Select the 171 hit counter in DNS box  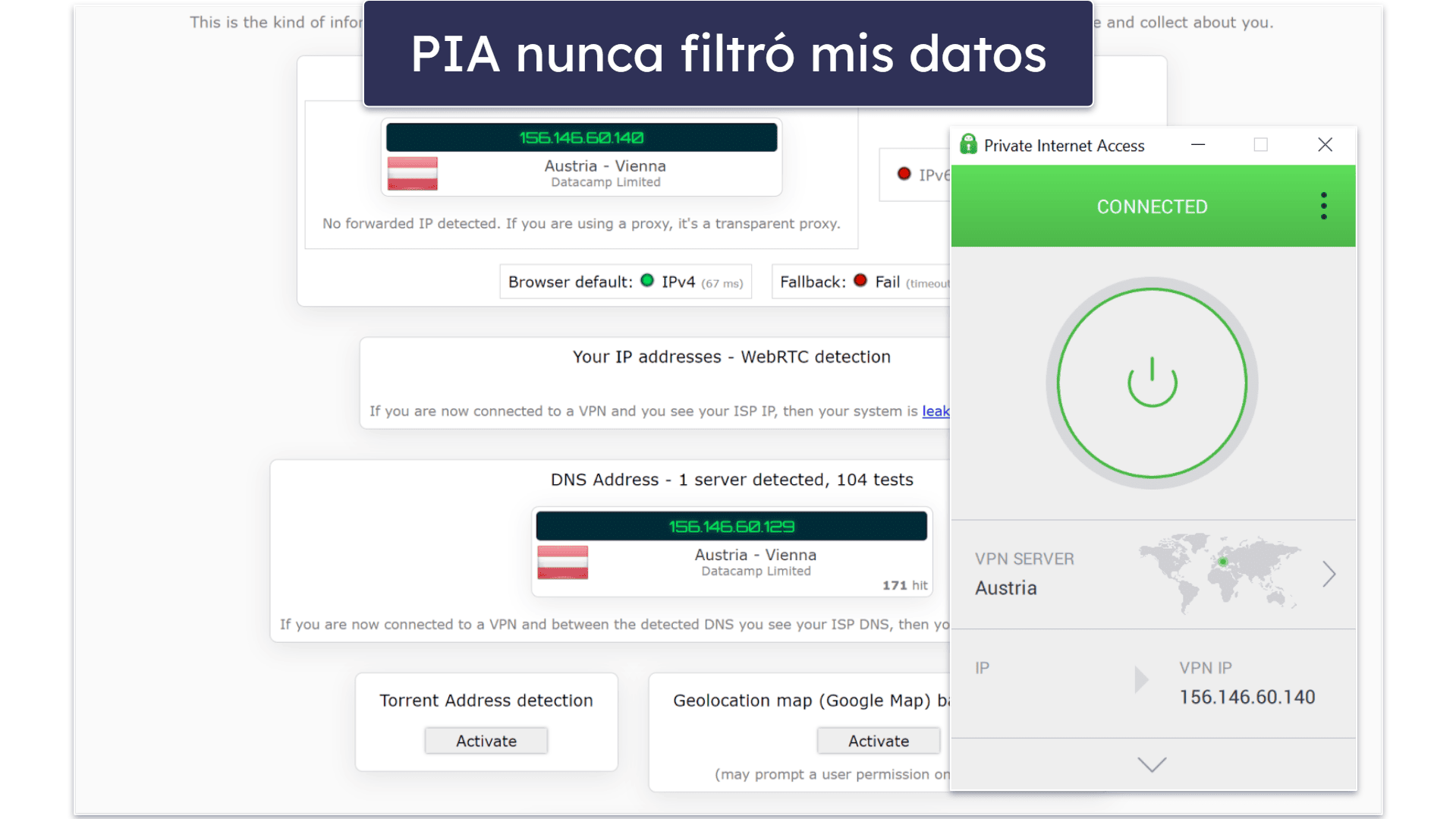point(904,585)
